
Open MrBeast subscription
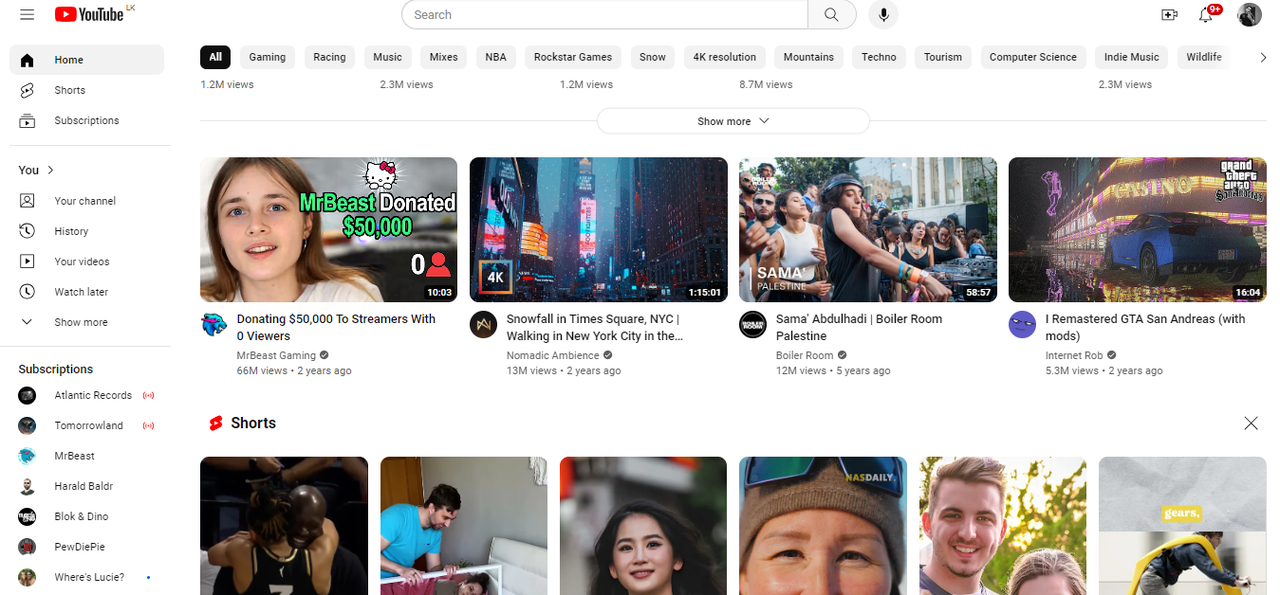87,456
